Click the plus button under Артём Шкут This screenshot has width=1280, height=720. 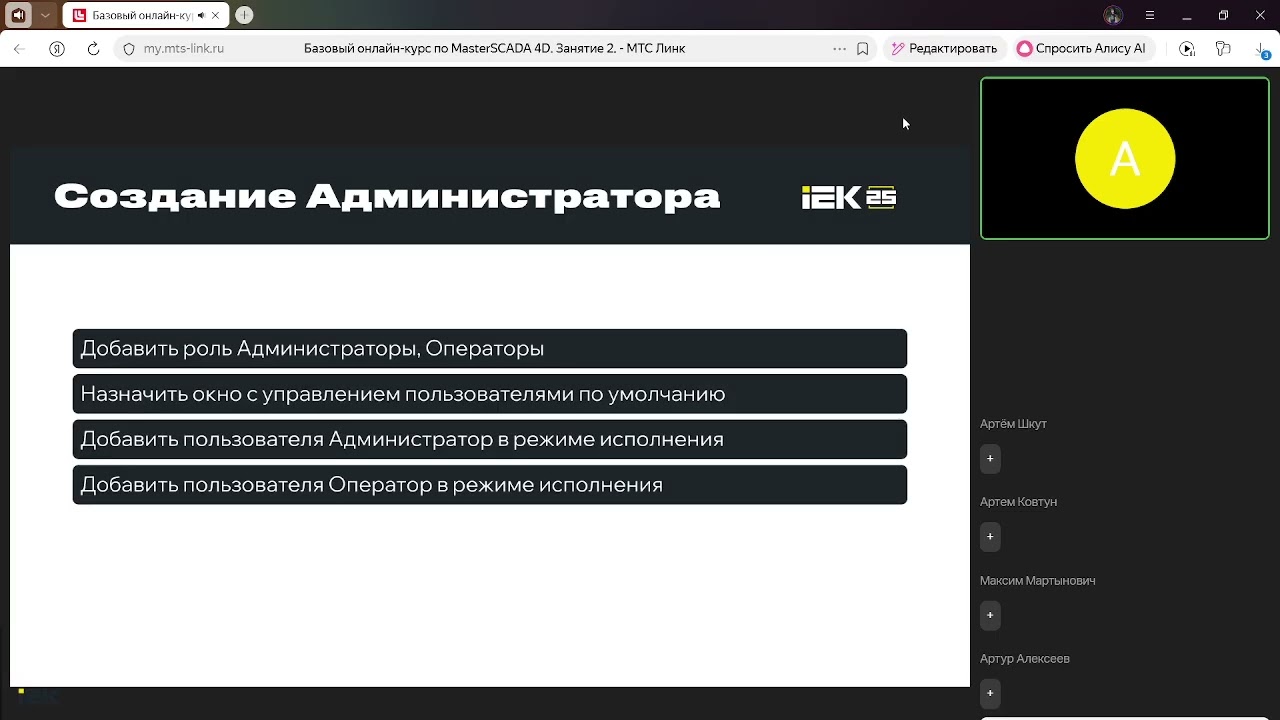coord(990,458)
